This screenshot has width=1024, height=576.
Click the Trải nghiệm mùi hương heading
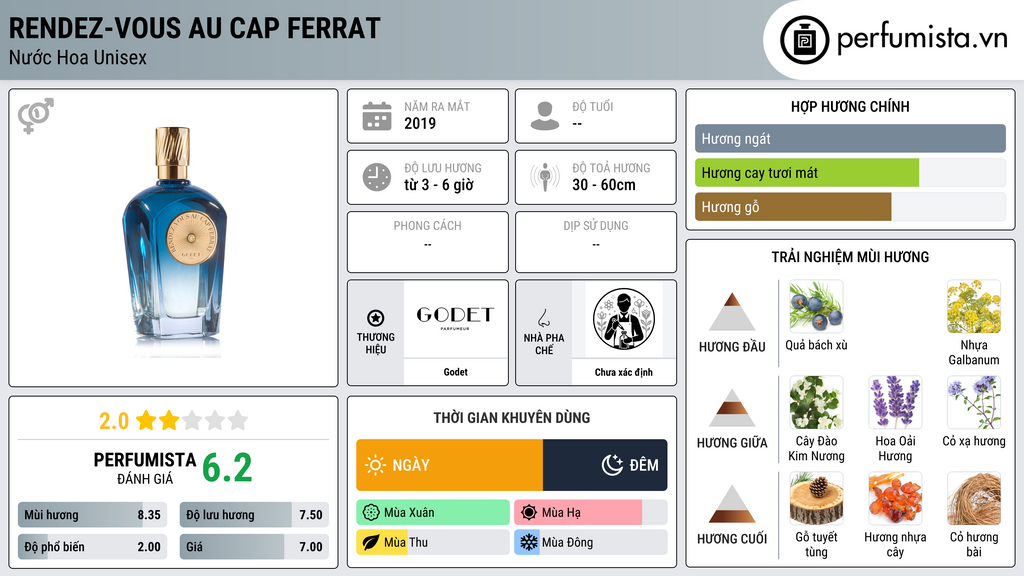(850, 257)
